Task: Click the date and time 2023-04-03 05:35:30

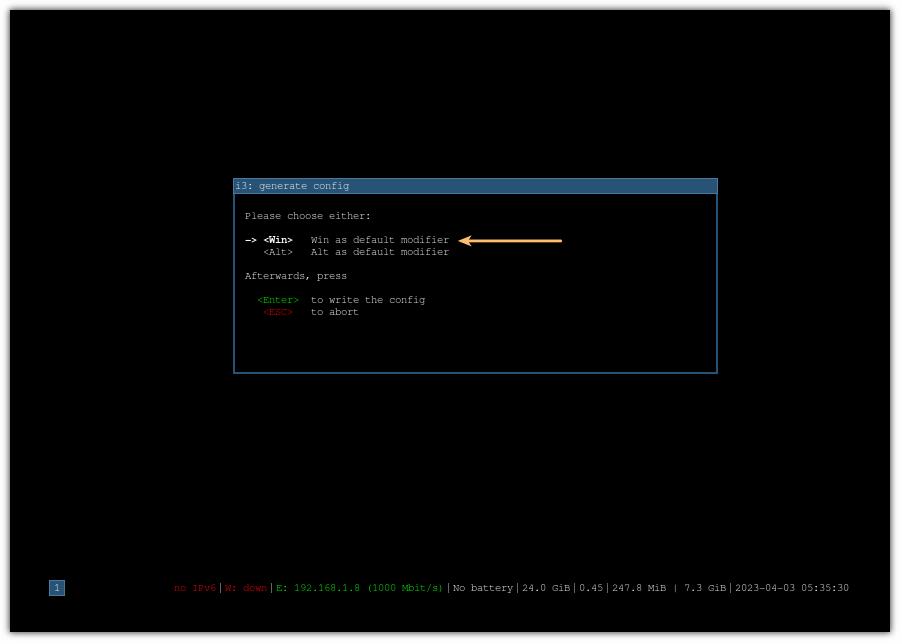Action: click(x=792, y=588)
